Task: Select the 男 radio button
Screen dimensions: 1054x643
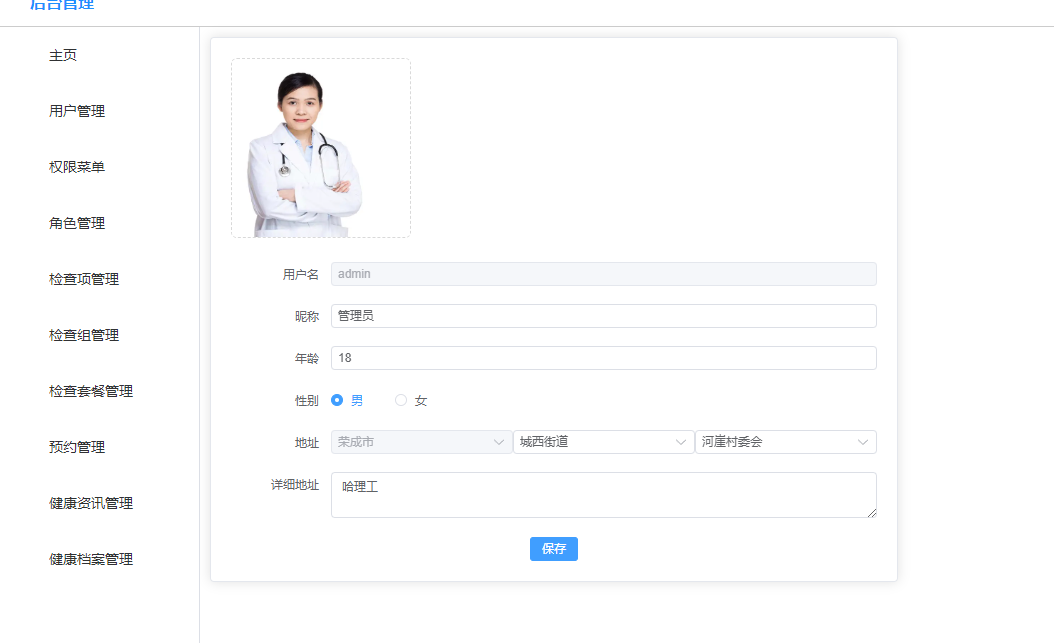Action: (x=337, y=400)
